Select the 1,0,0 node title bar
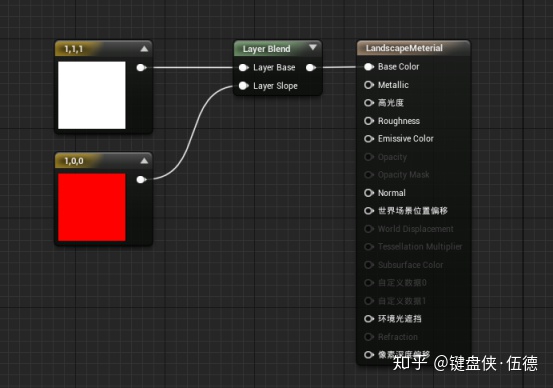 (x=103, y=161)
